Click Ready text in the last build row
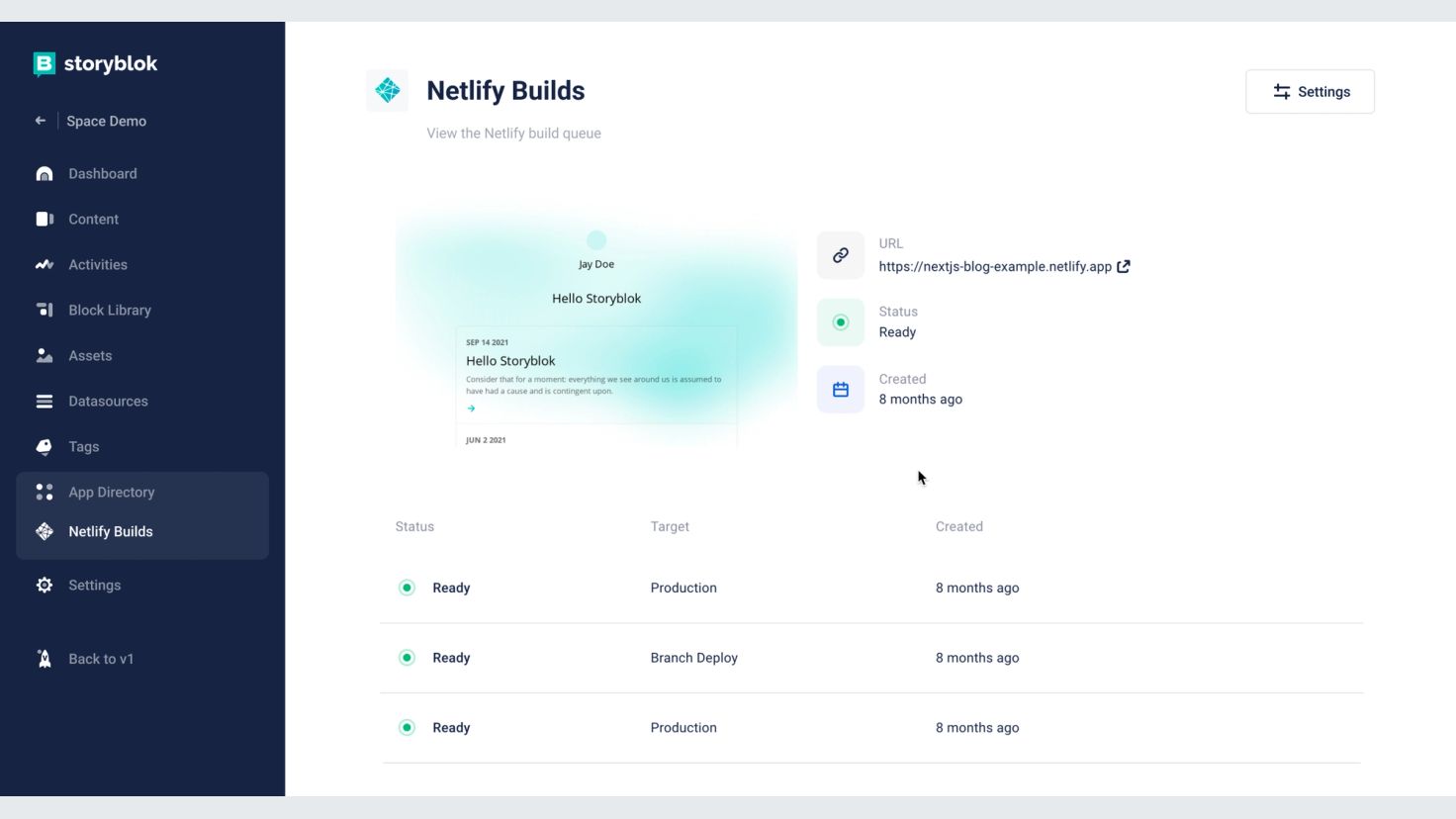This screenshot has height=819, width=1456. [451, 728]
